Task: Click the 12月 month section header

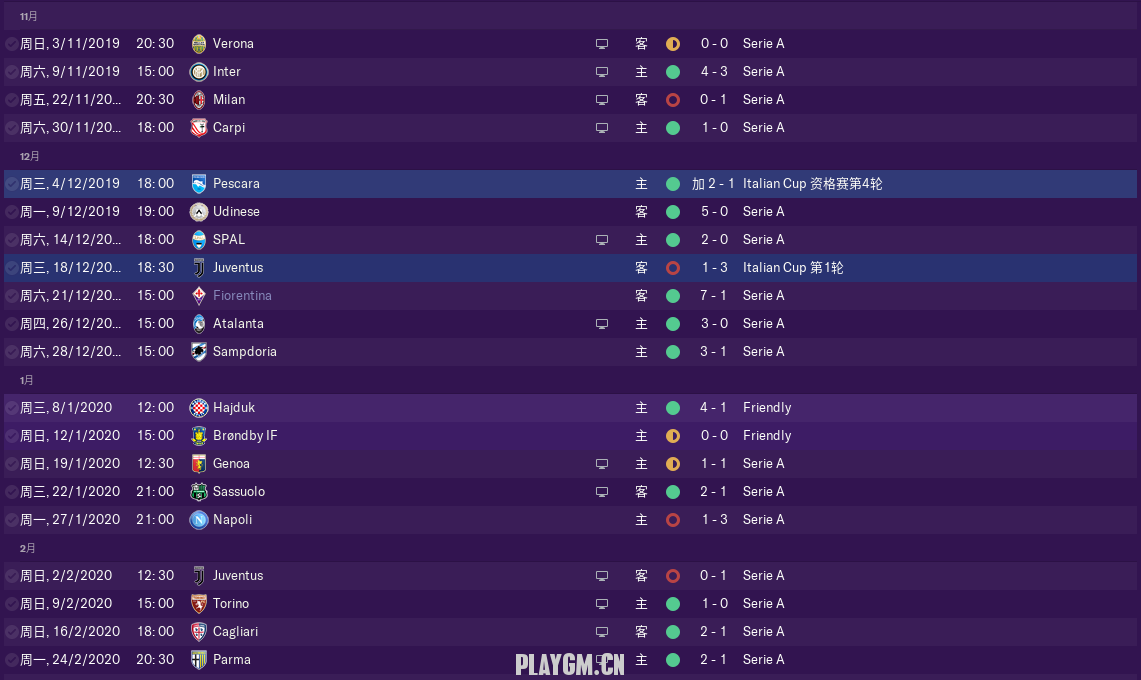Action: coord(30,156)
